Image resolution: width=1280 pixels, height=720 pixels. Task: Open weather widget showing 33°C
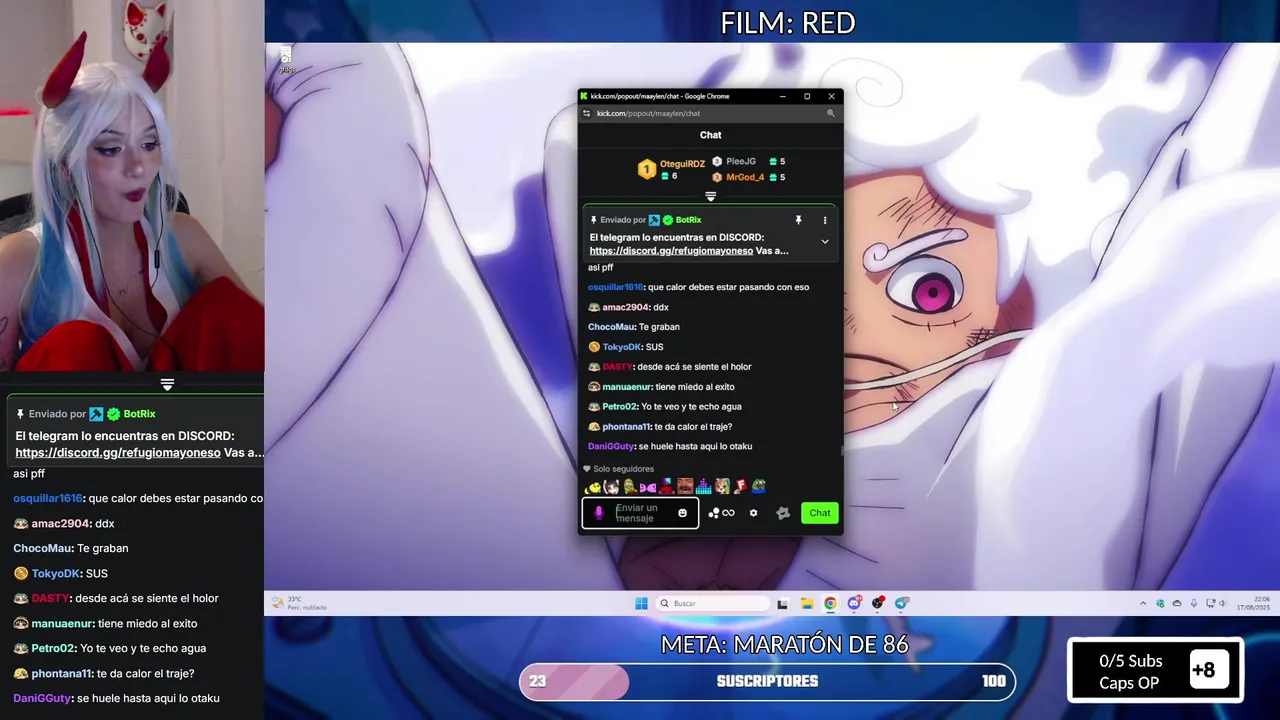point(300,603)
